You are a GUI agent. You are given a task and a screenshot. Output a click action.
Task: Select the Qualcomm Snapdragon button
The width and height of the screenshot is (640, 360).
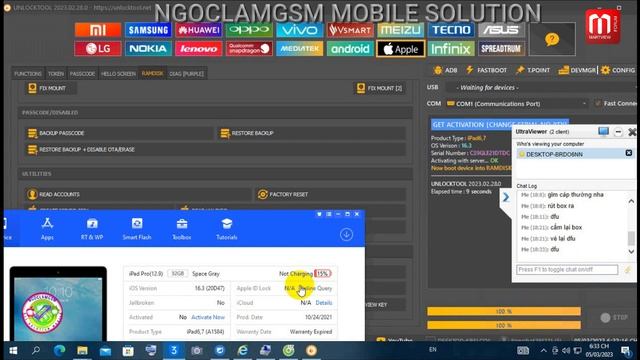249,49
